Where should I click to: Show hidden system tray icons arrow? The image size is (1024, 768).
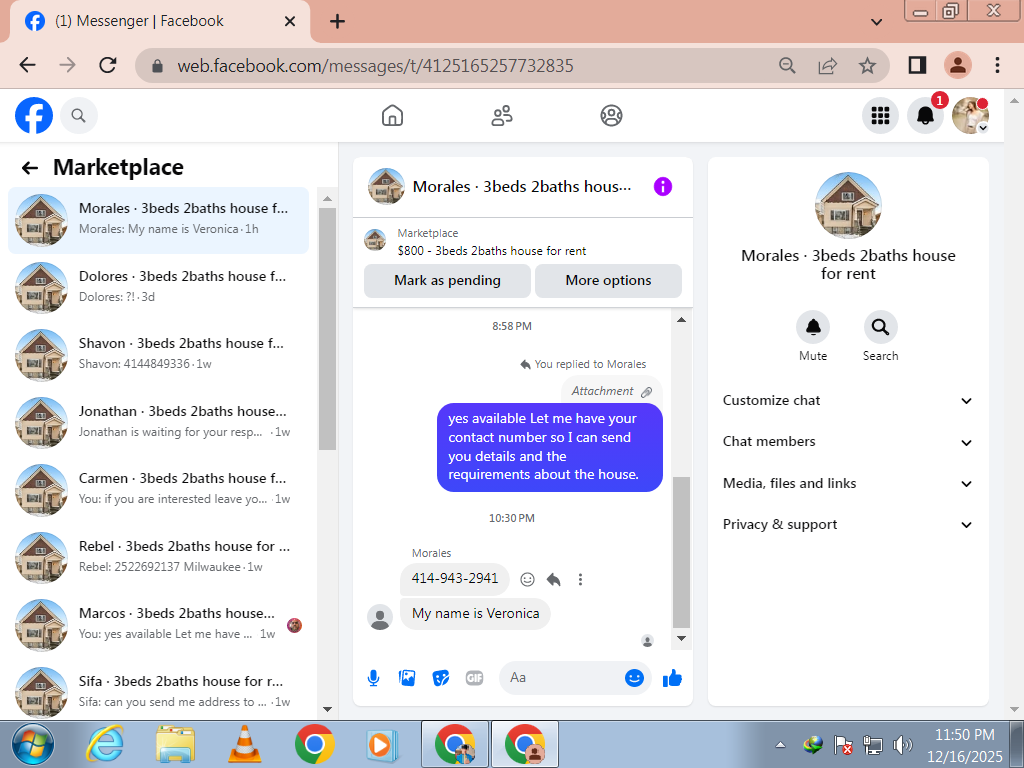click(x=780, y=744)
